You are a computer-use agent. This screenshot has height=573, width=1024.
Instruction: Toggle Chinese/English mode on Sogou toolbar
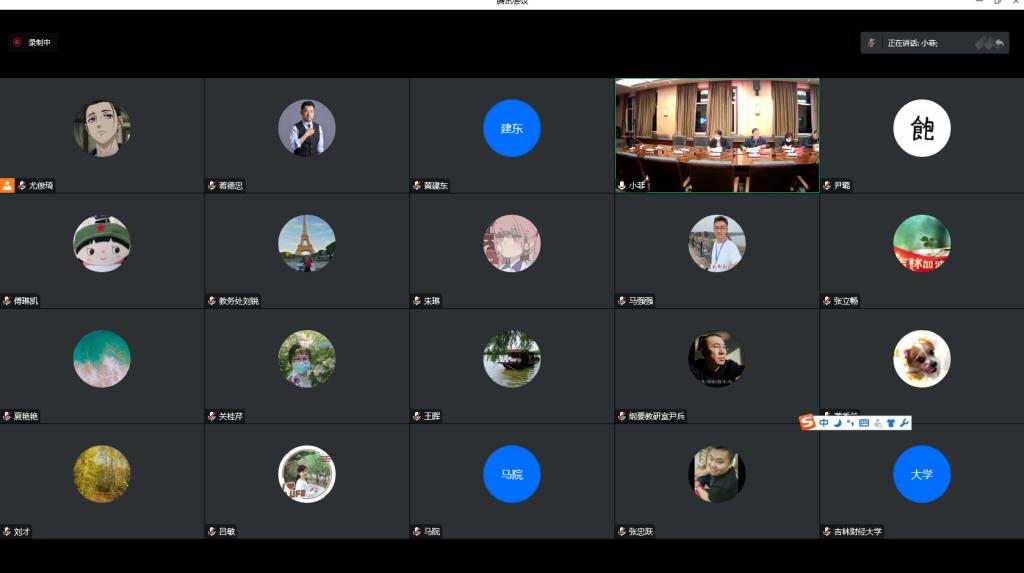coord(824,423)
